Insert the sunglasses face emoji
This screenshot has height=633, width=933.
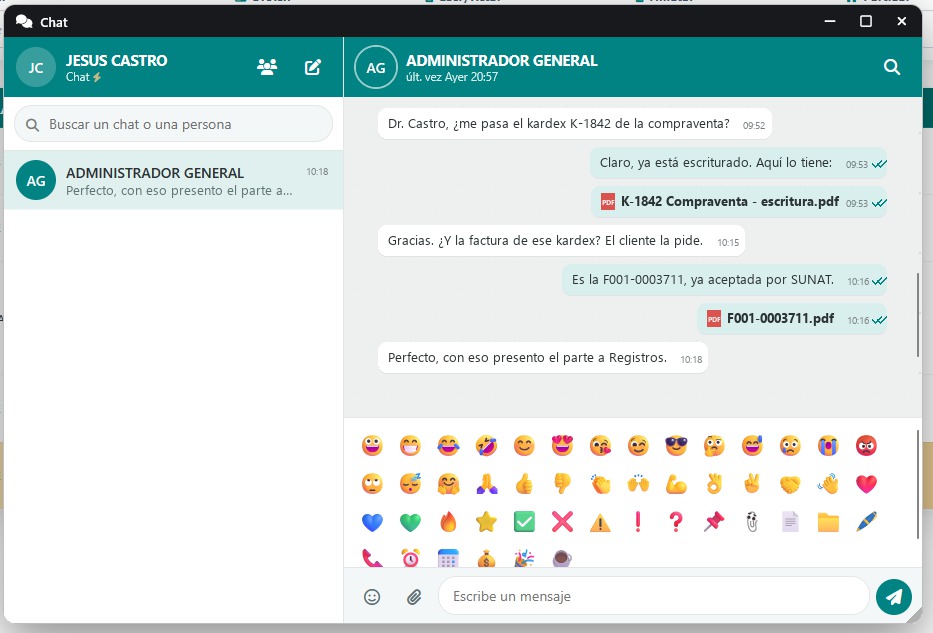(x=676, y=446)
